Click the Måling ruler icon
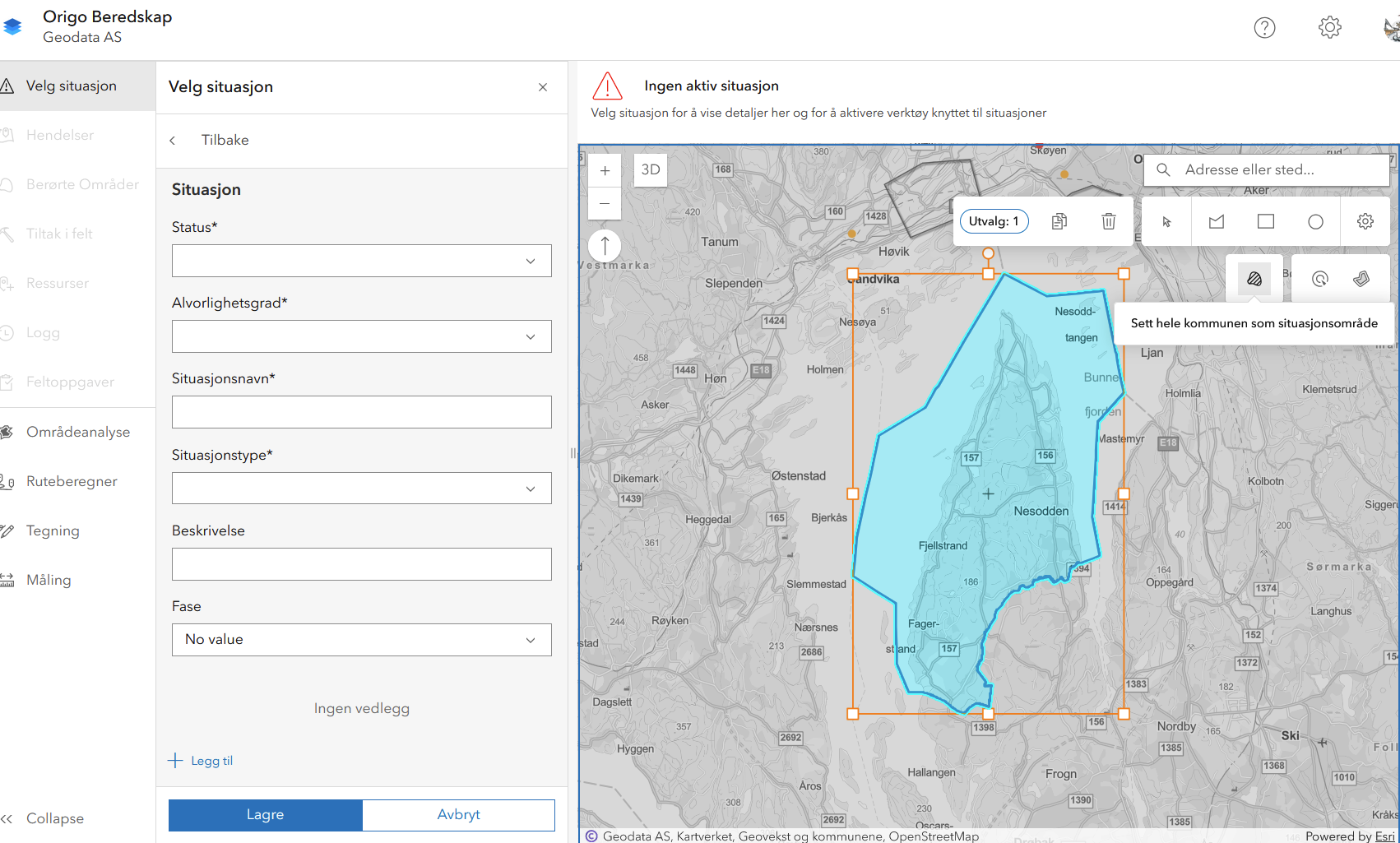Screen dimensions: 1400x843 click(7, 580)
